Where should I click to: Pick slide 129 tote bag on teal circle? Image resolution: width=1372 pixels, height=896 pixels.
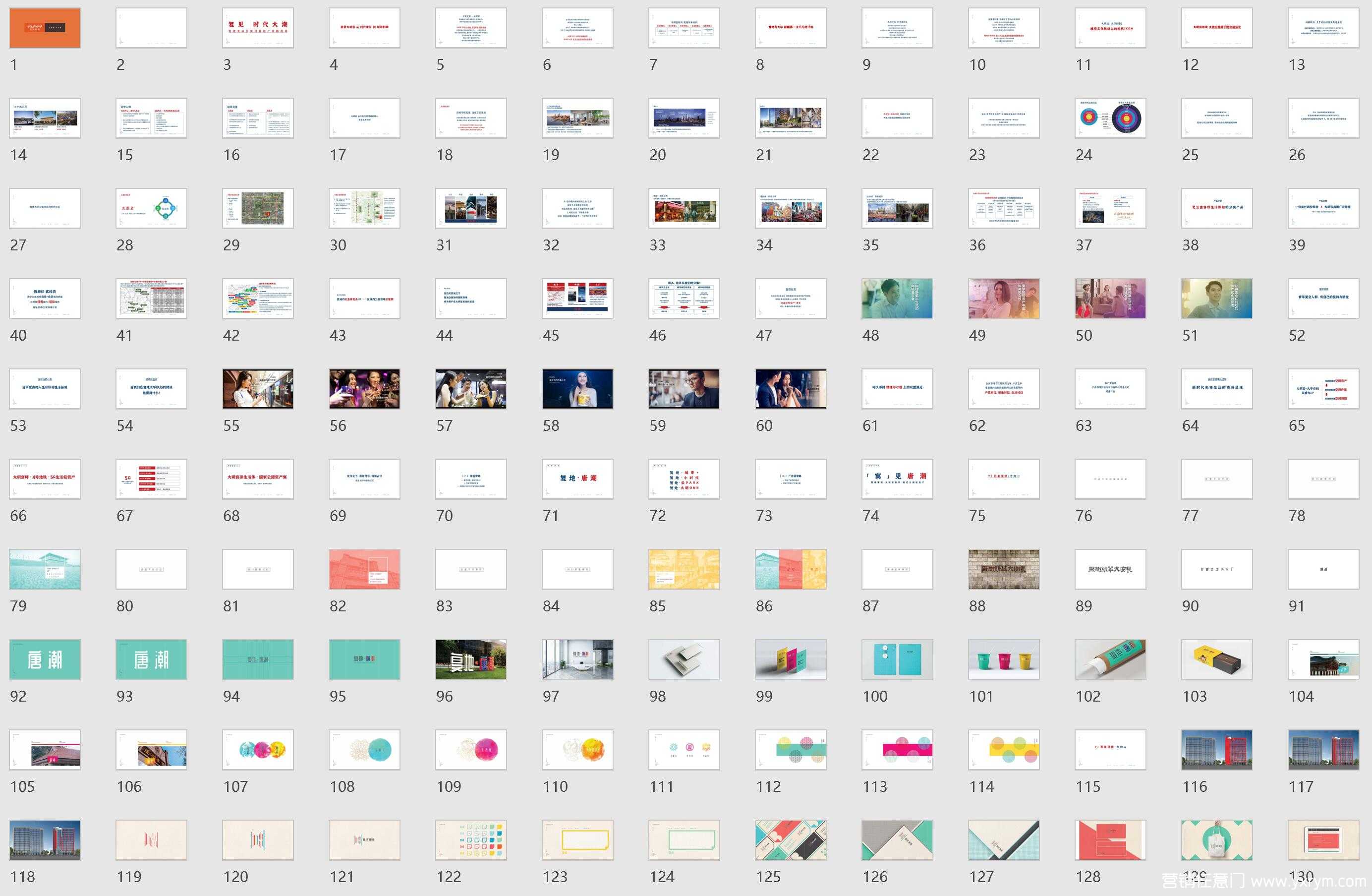point(1216,839)
